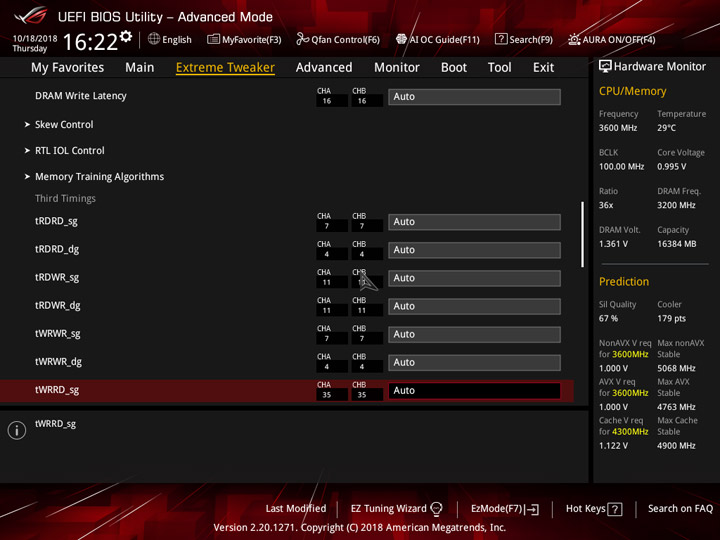Image resolution: width=720 pixels, height=540 pixels.
Task: Click the Search question mark icon
Action: [x=501, y=39]
